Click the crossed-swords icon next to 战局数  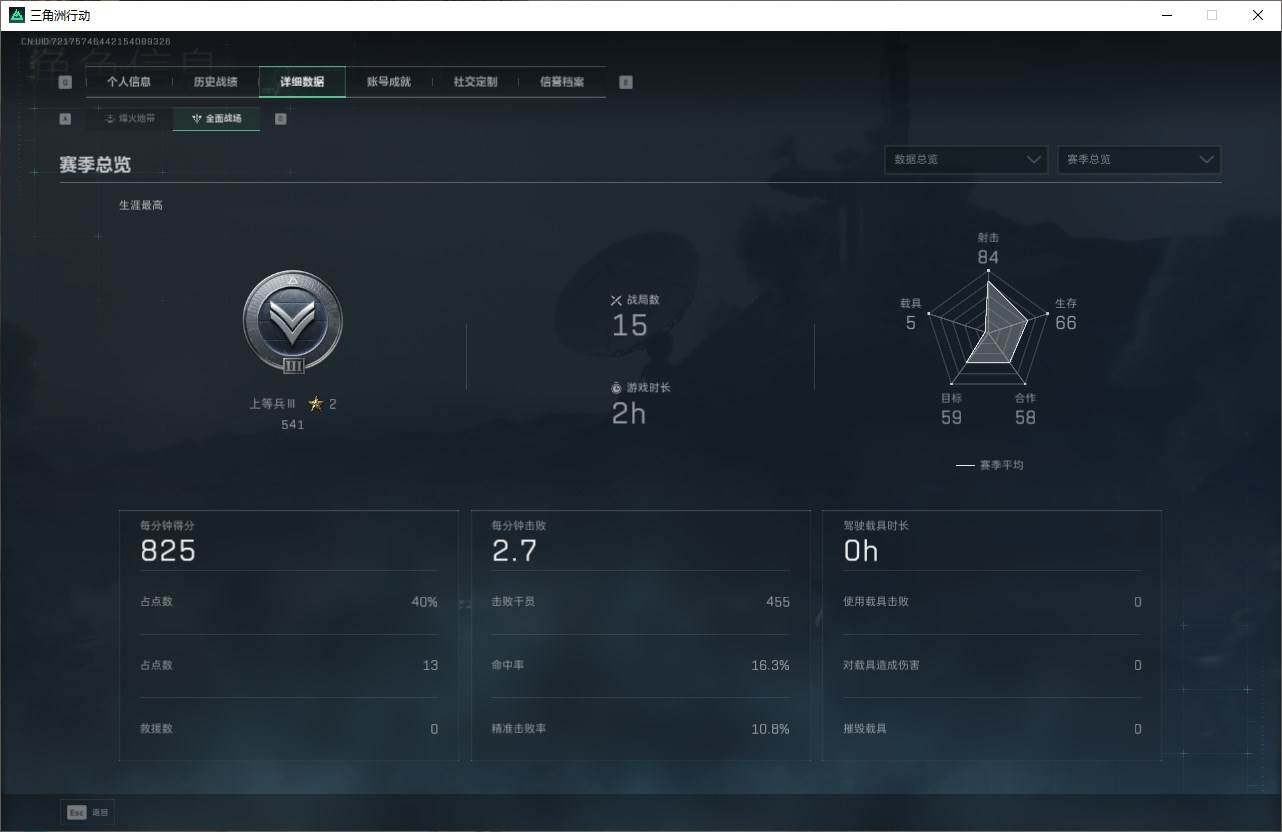coord(616,300)
